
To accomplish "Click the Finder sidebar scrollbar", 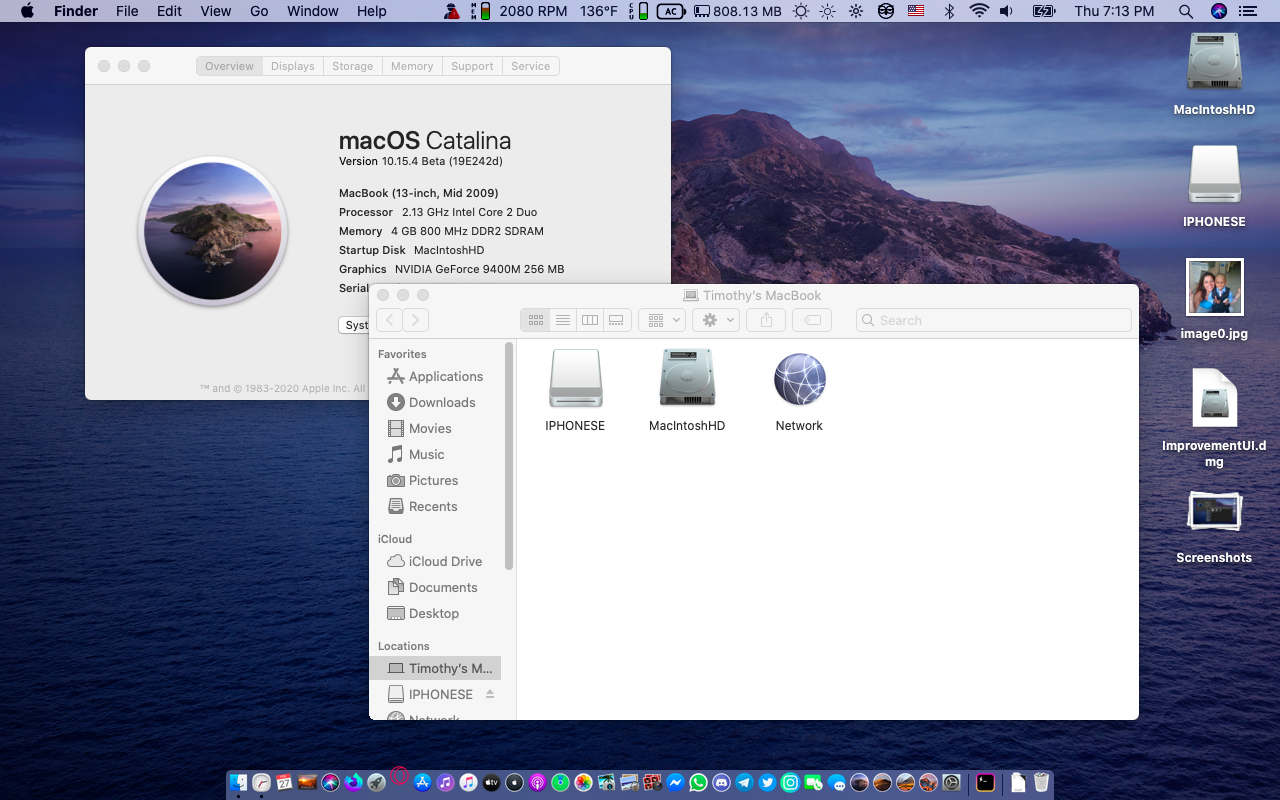I will click(509, 456).
